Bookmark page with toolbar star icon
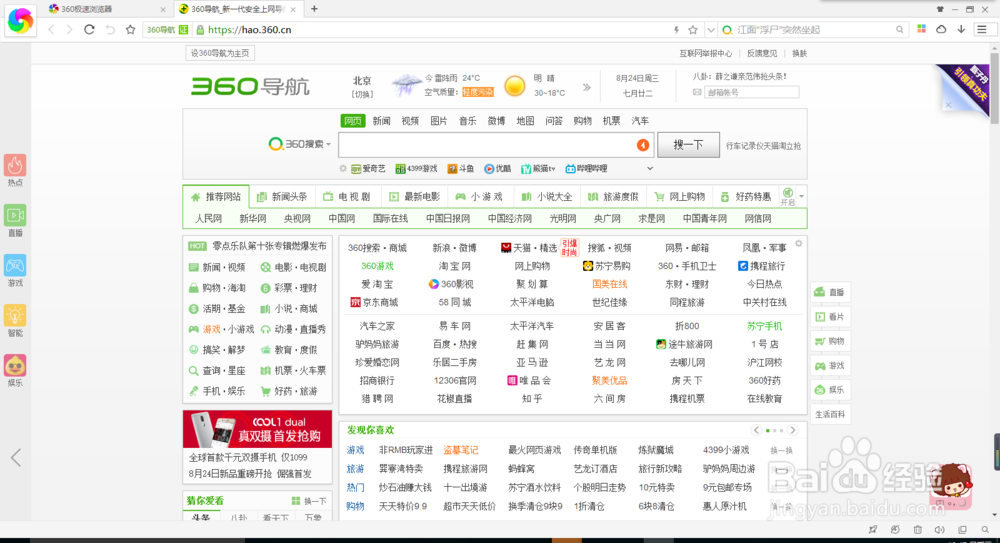 coord(131,29)
